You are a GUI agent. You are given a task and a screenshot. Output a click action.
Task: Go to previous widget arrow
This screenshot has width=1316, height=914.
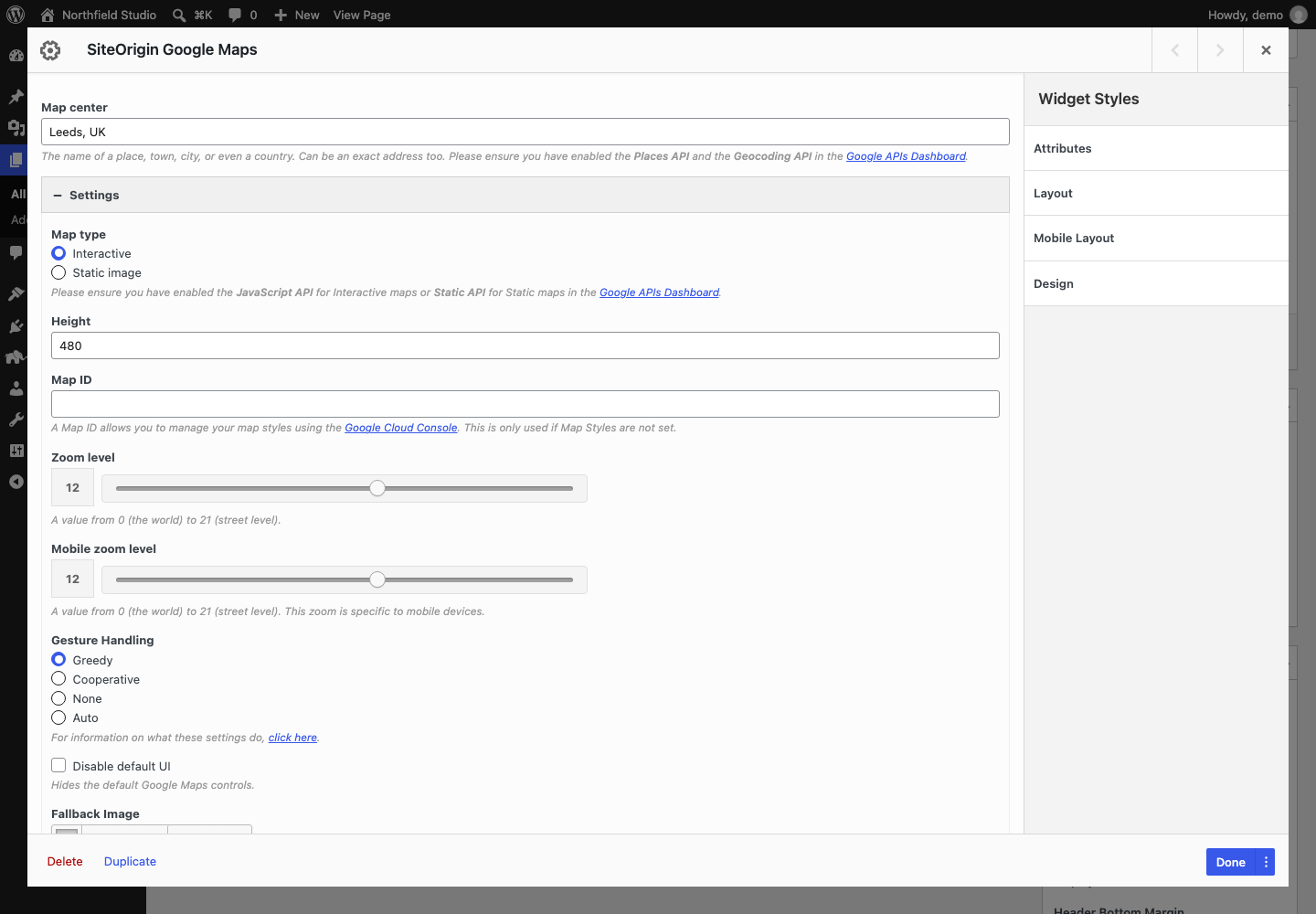(1175, 50)
